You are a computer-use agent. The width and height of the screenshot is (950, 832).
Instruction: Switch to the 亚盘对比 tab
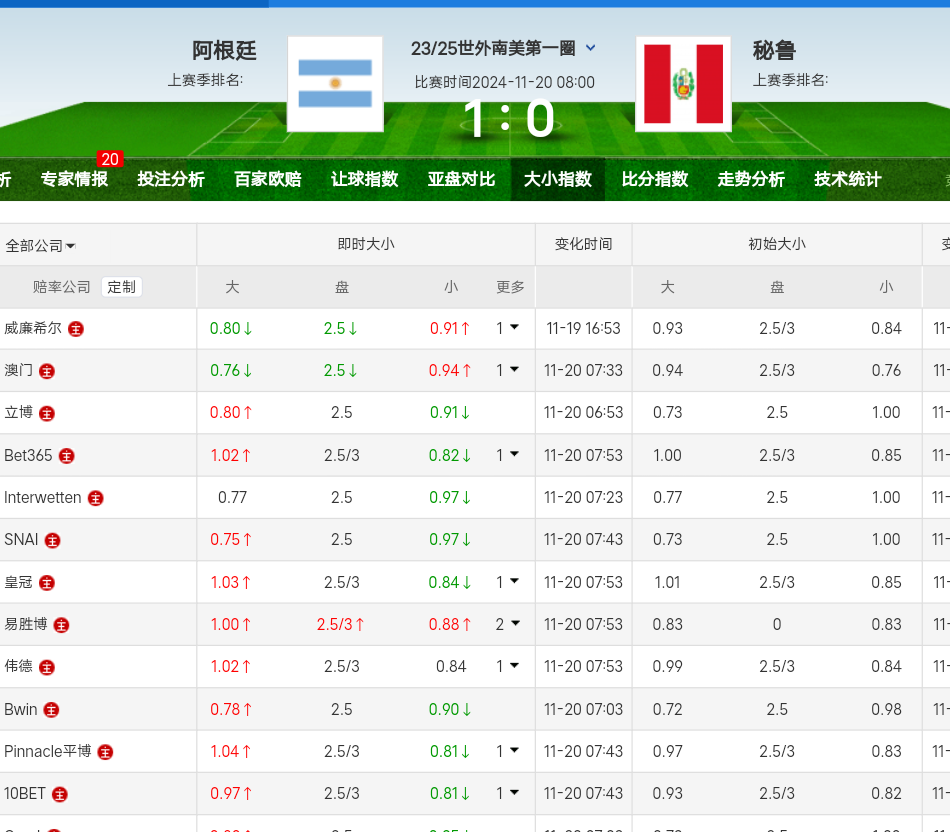(x=461, y=179)
